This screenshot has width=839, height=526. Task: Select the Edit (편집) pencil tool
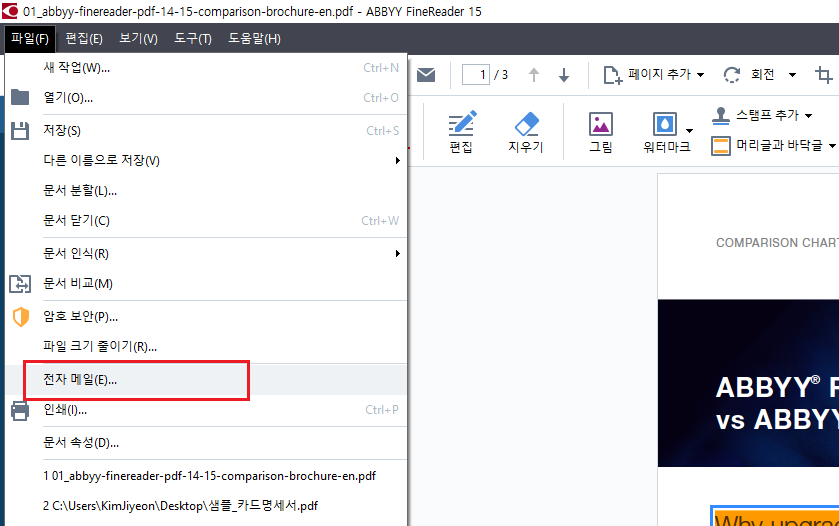(x=461, y=132)
